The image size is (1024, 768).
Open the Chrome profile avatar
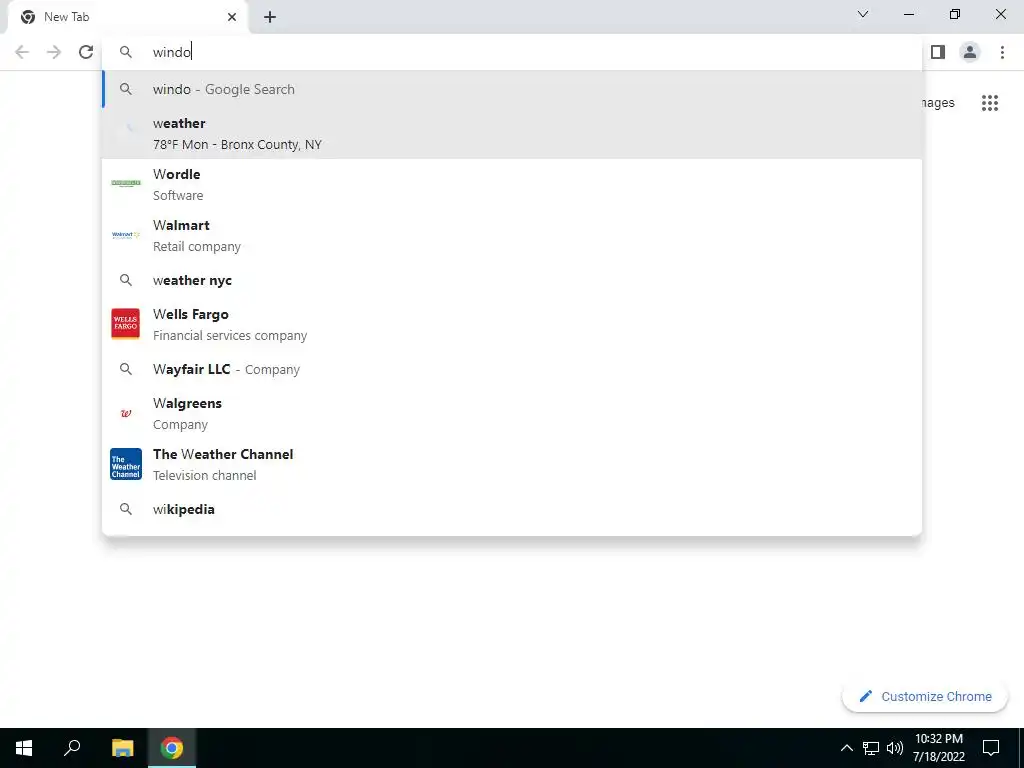(x=970, y=52)
